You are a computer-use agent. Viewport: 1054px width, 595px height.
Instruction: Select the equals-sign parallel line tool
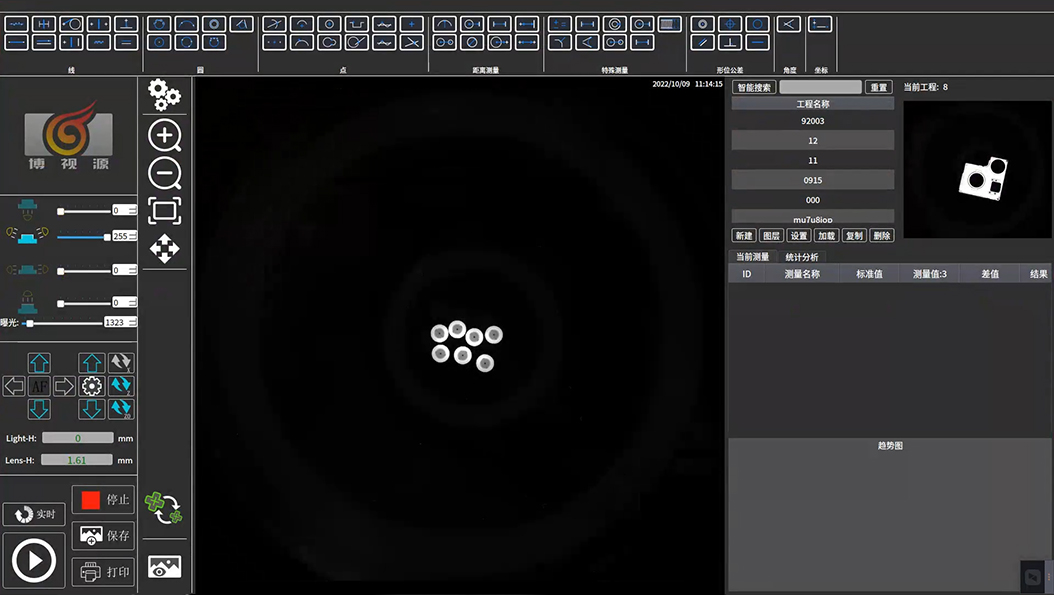coord(126,42)
